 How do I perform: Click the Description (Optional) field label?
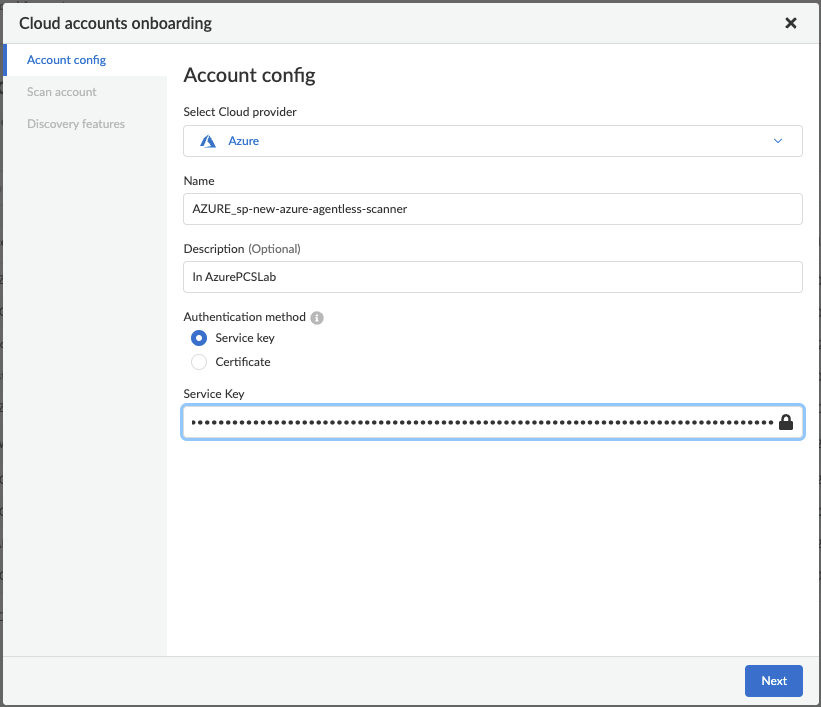coord(242,248)
